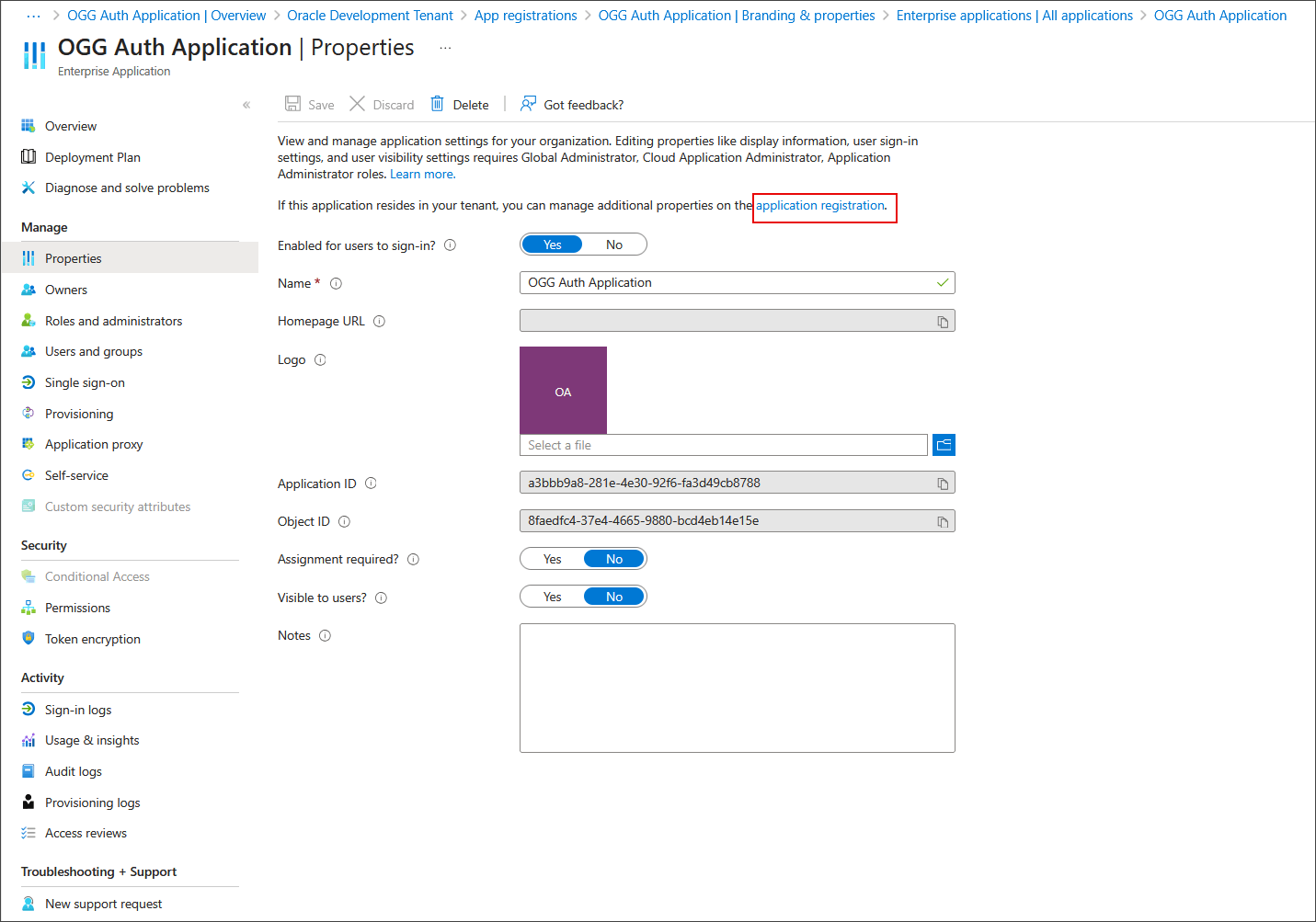Click the Learn more link
1316x922 pixels.
point(422,174)
